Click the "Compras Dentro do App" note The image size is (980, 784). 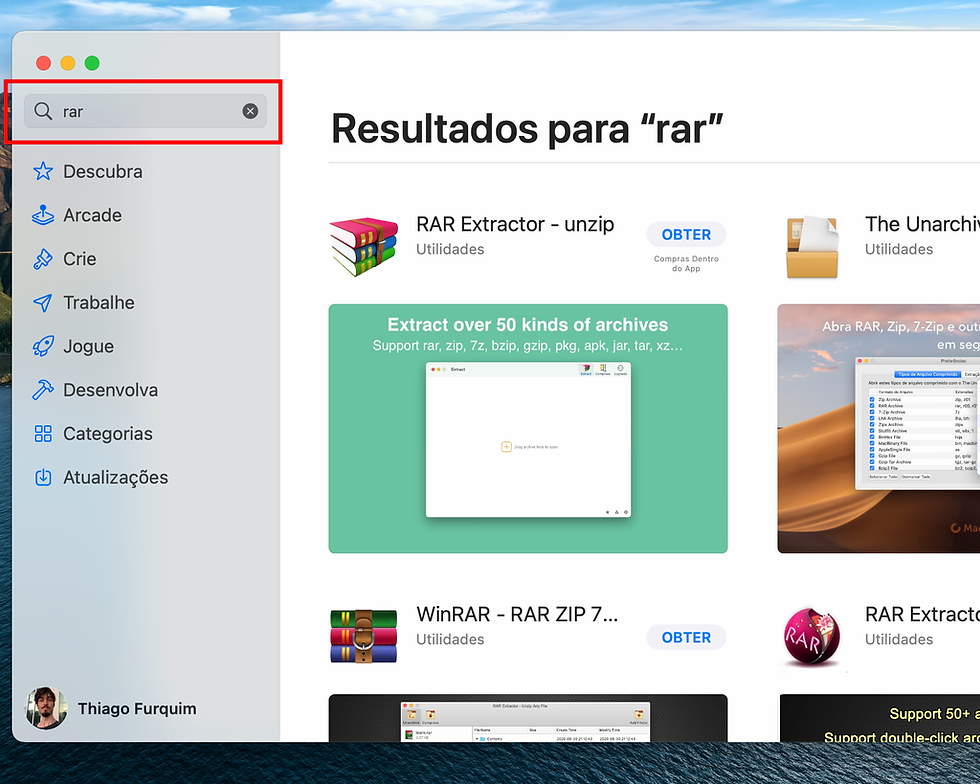(686, 263)
